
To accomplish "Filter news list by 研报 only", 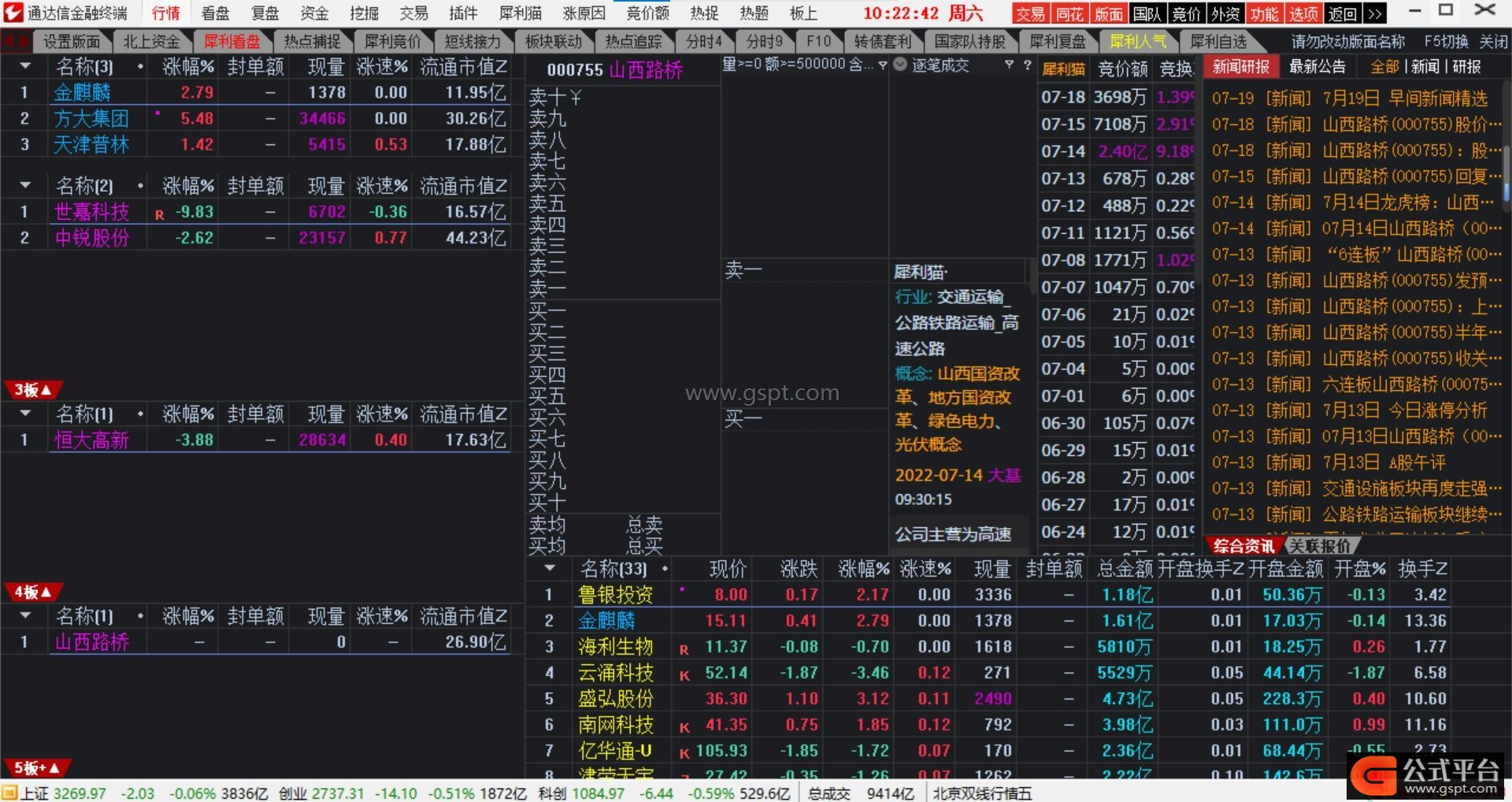I will 1466,67.
